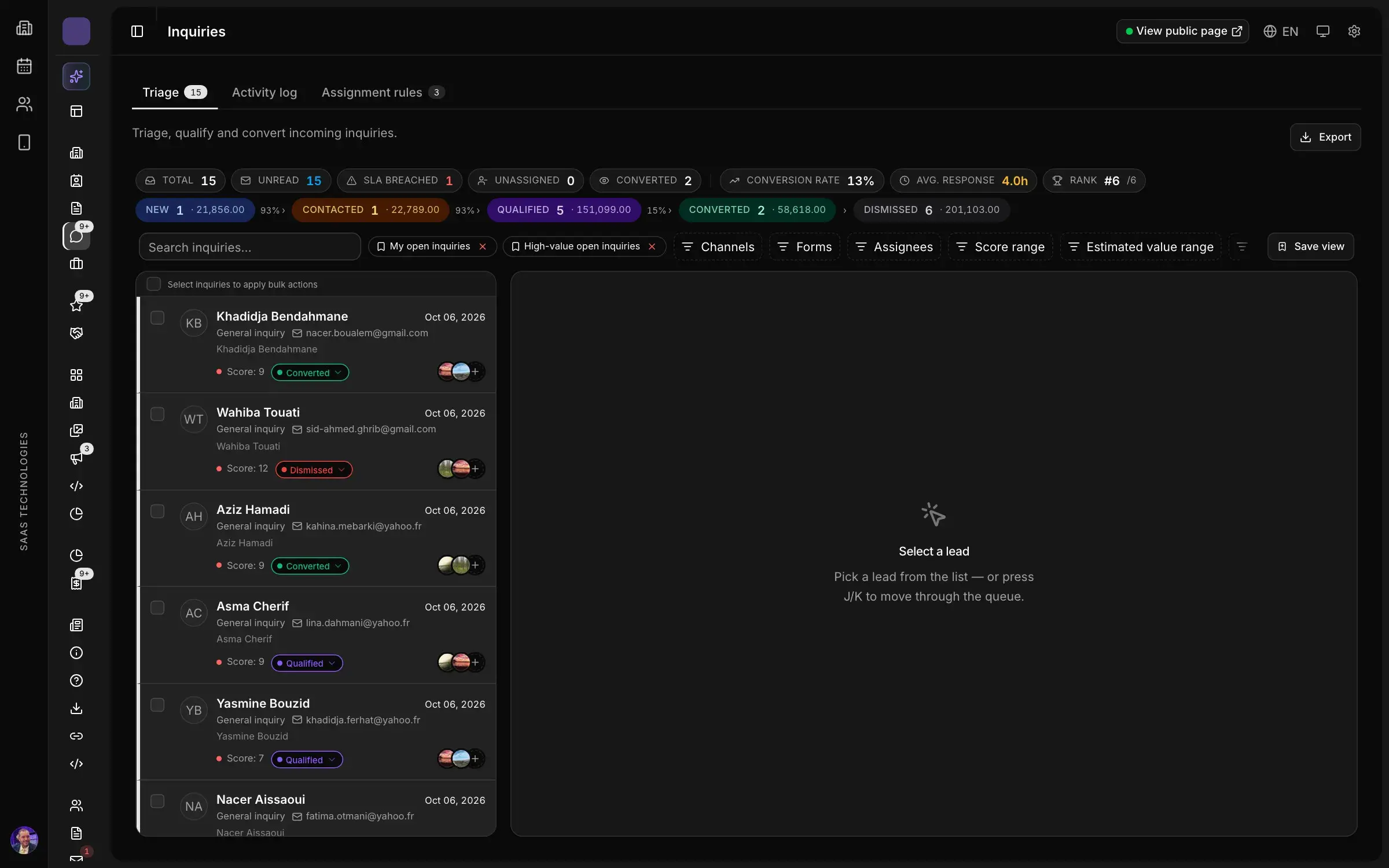Open the calendar icon in far-left rail
Image resolution: width=1389 pixels, height=868 pixels.
coord(24,66)
